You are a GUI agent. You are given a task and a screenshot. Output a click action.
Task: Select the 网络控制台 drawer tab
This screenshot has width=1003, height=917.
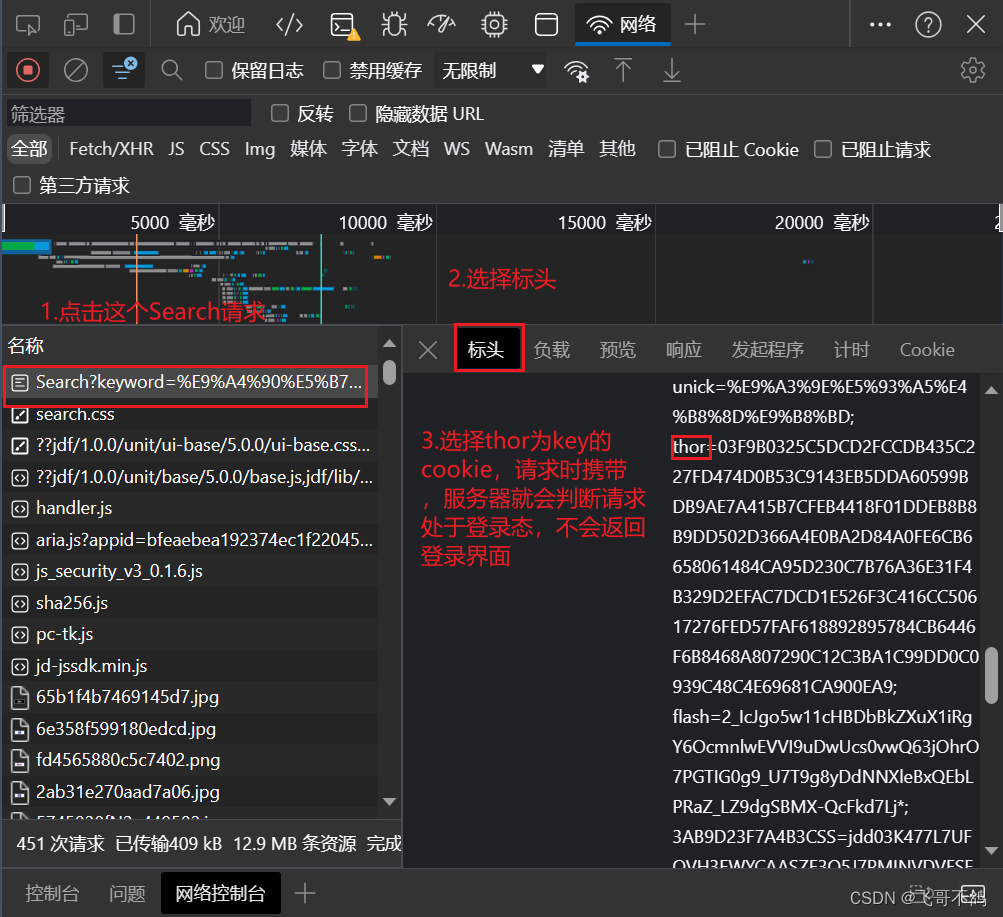click(x=221, y=893)
